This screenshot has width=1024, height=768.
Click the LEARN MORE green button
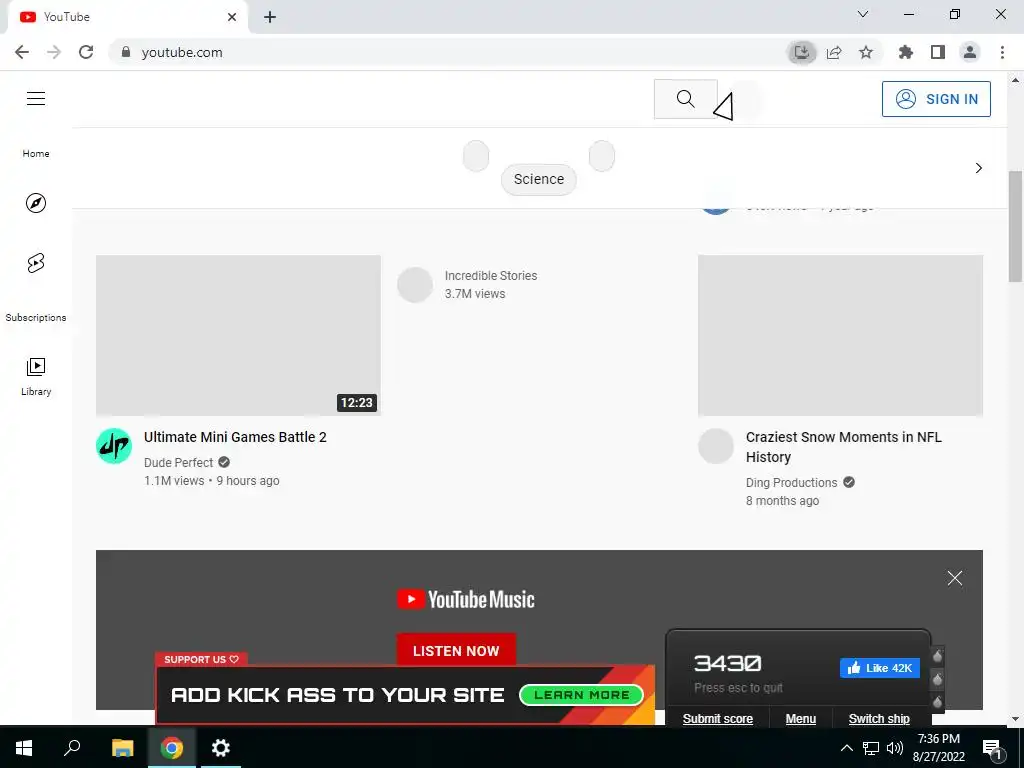point(581,695)
